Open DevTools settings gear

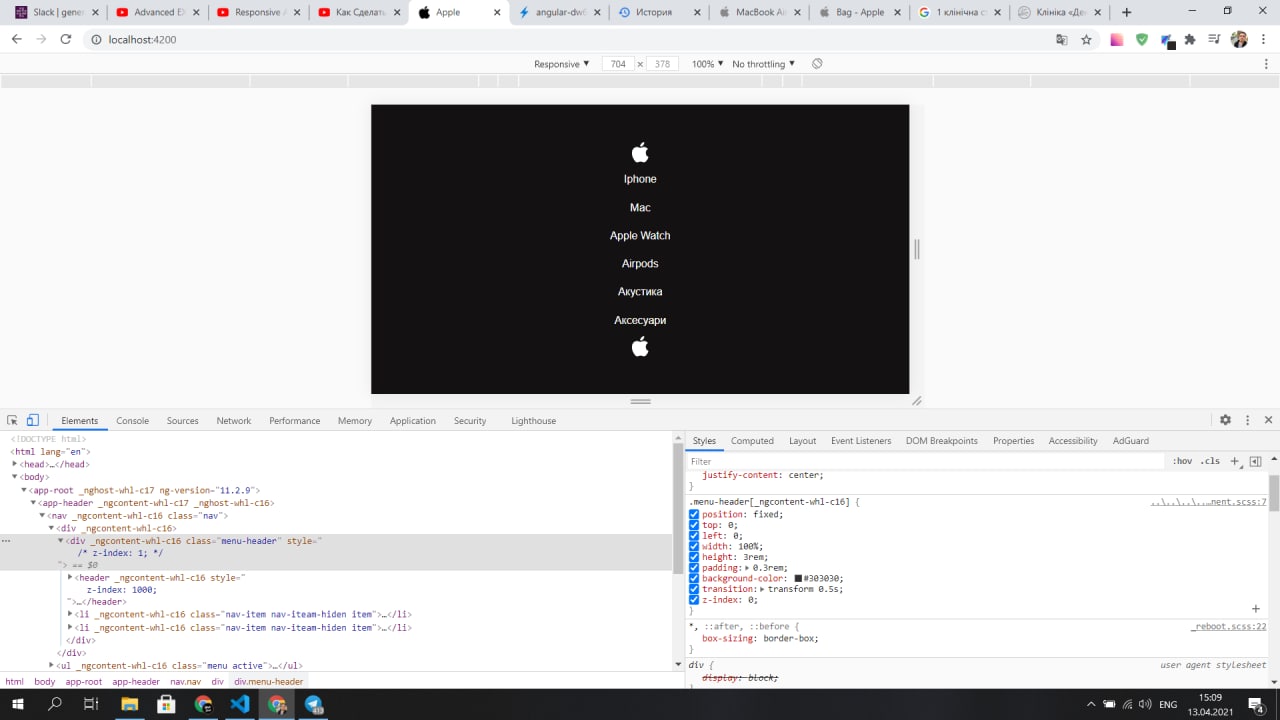[x=1225, y=420]
